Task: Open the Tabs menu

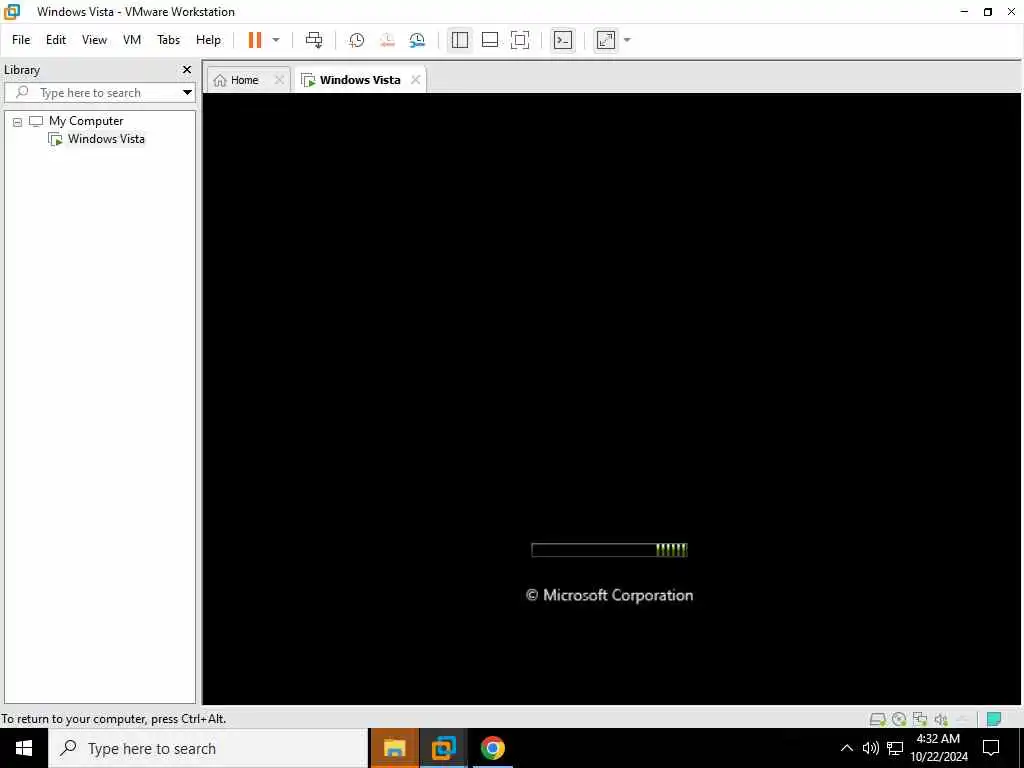Action: [168, 40]
